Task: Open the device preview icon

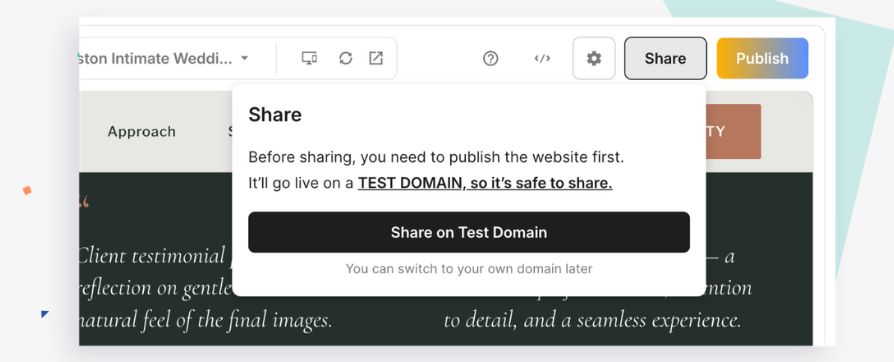Action: [309, 58]
